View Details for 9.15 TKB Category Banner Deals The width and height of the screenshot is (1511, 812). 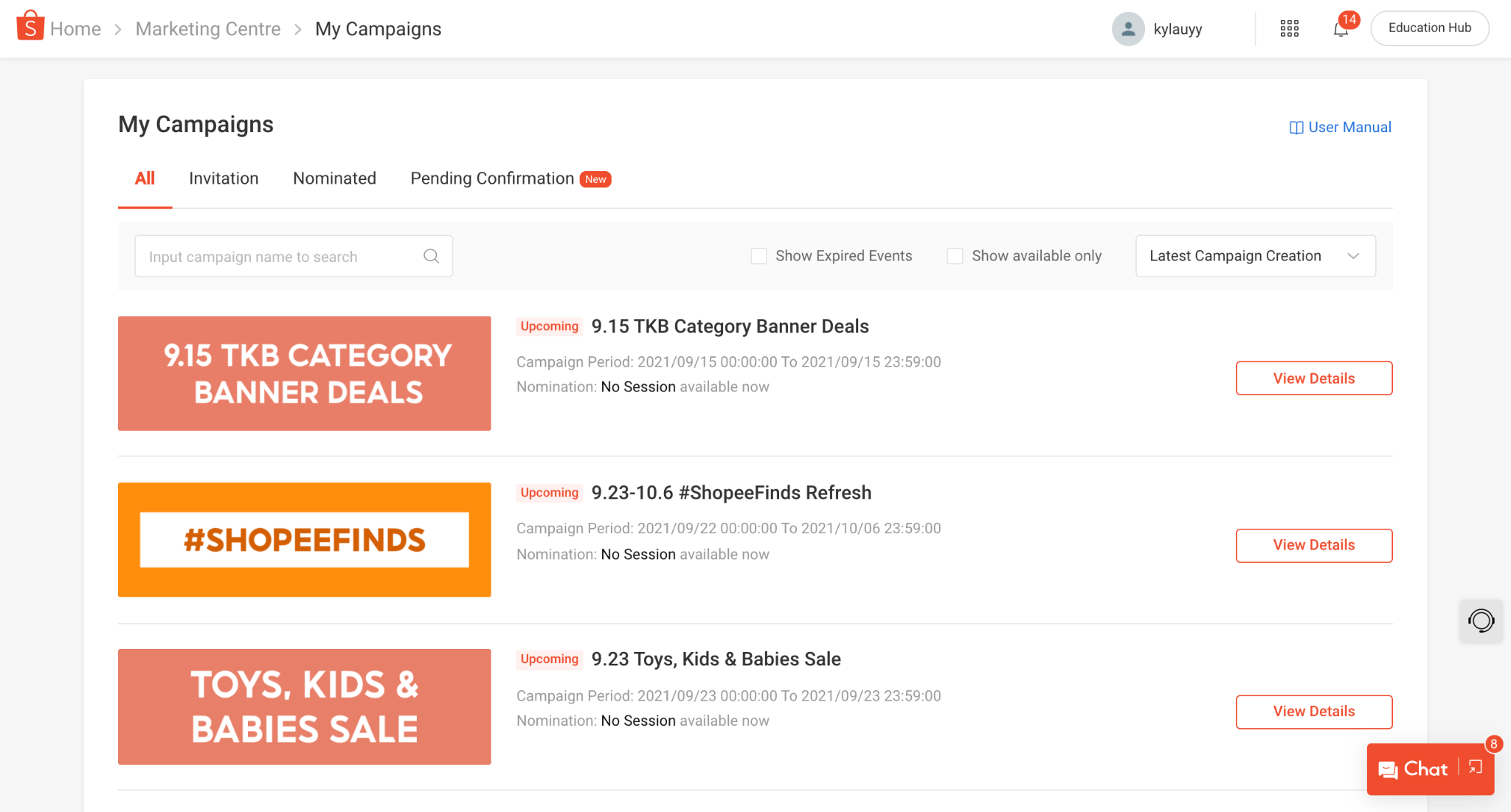click(x=1313, y=378)
